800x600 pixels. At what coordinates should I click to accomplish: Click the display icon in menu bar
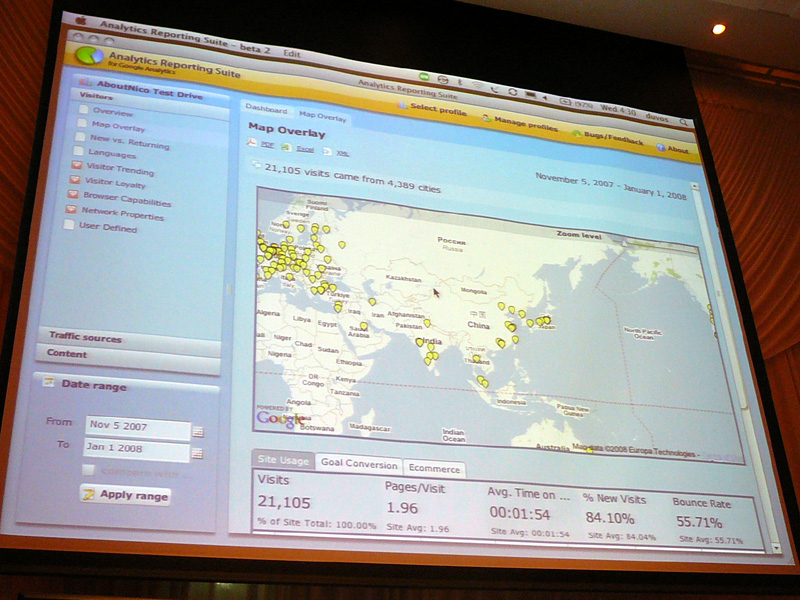[x=530, y=94]
